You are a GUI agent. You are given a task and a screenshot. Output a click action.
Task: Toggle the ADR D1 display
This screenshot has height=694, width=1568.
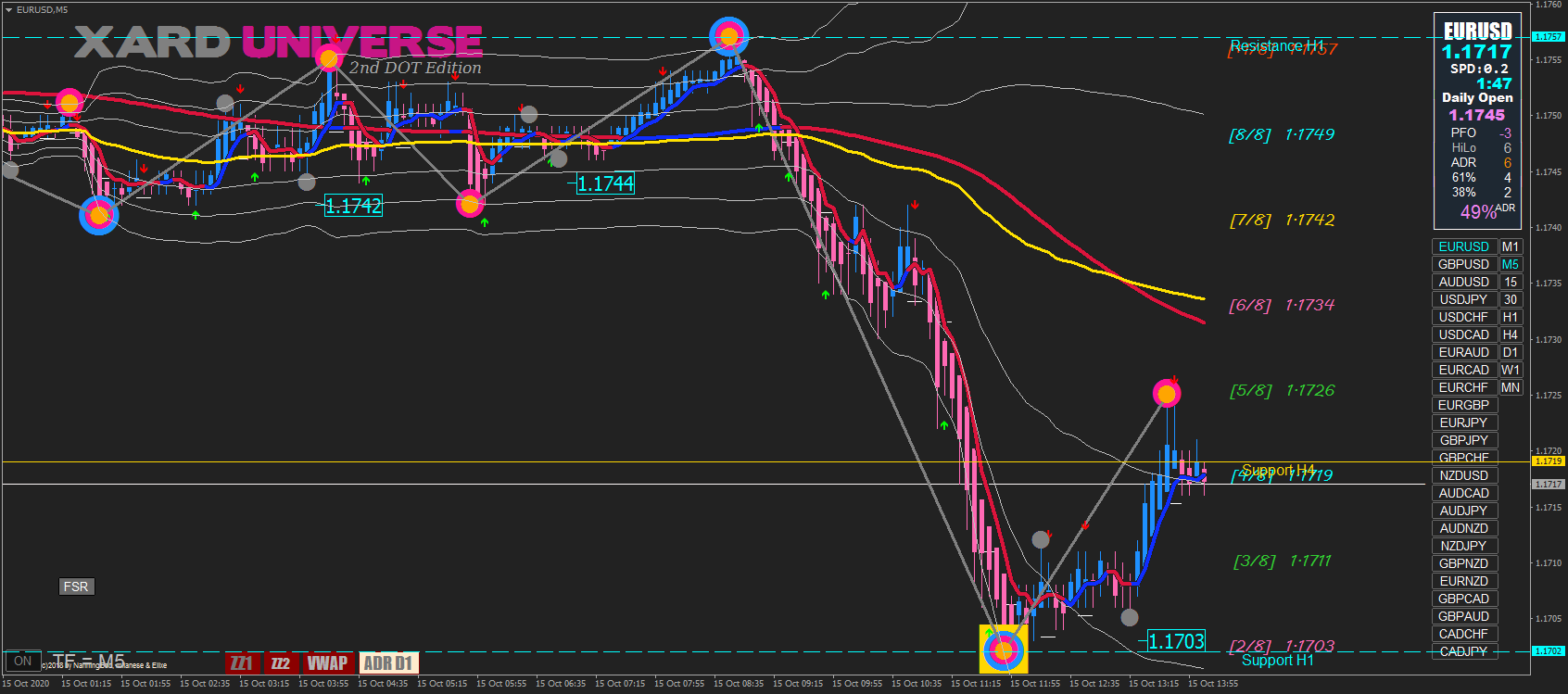388,662
